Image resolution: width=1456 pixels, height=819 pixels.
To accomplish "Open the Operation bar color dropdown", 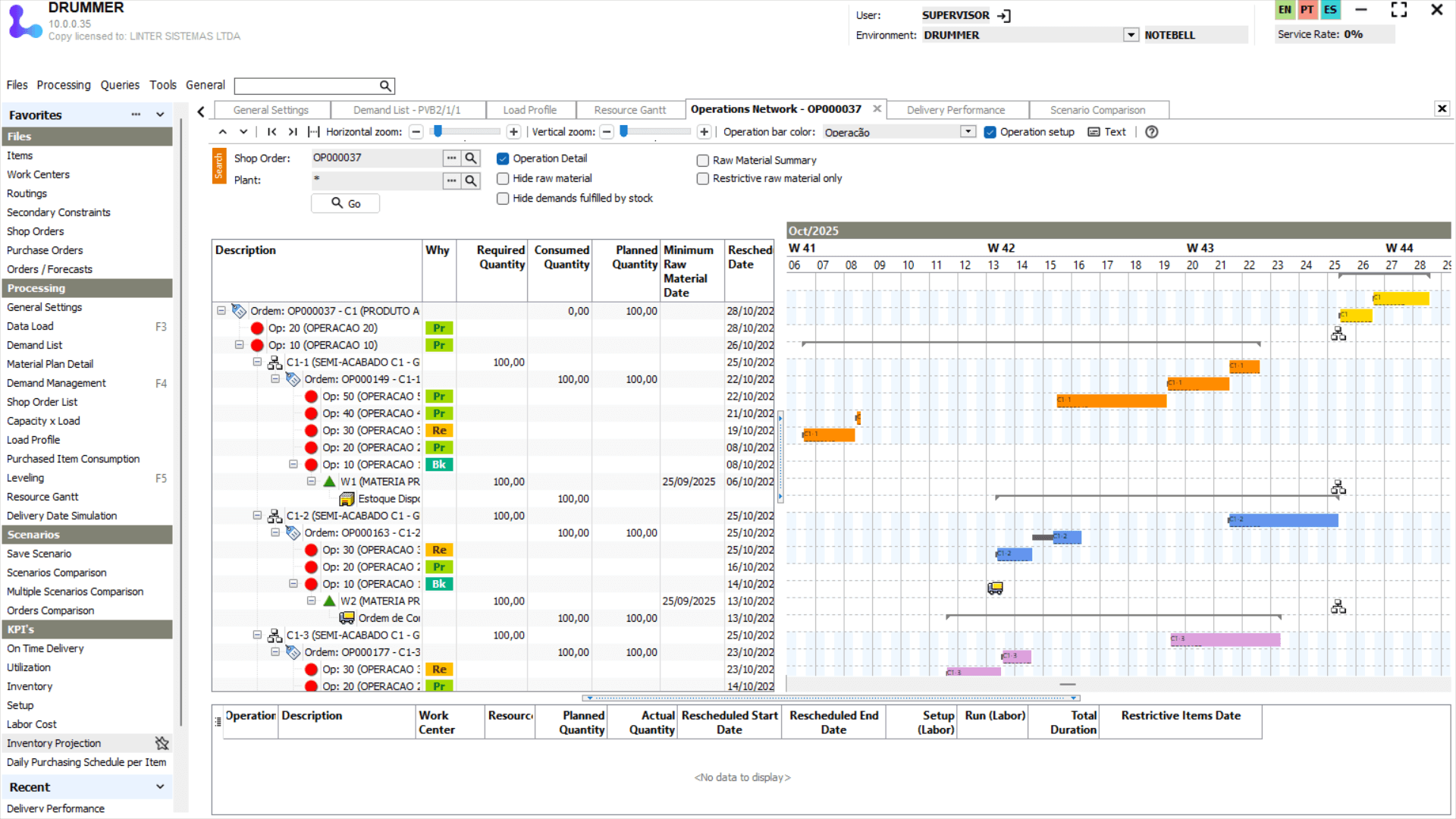I will coord(968,132).
